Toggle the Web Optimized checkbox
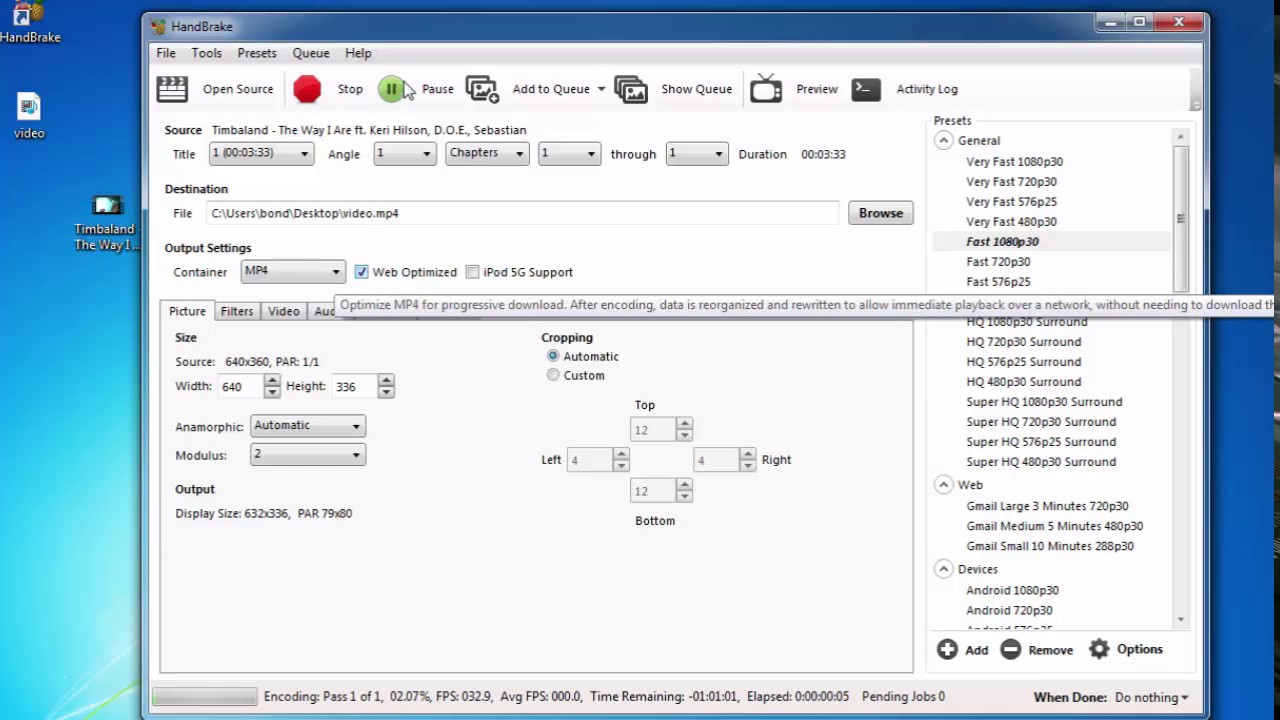Viewport: 1280px width, 720px height. pos(361,272)
